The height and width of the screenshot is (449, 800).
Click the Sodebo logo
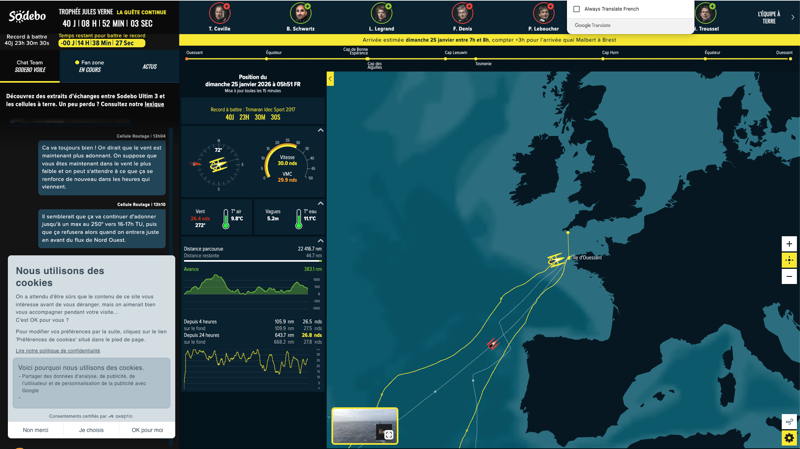coord(27,16)
